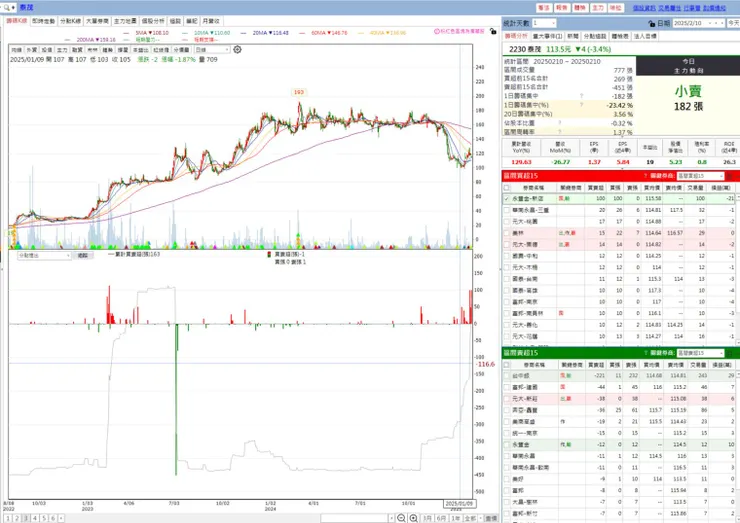Click the 今天 button next to date
The height and width of the screenshot is (523, 740).
(733, 23)
